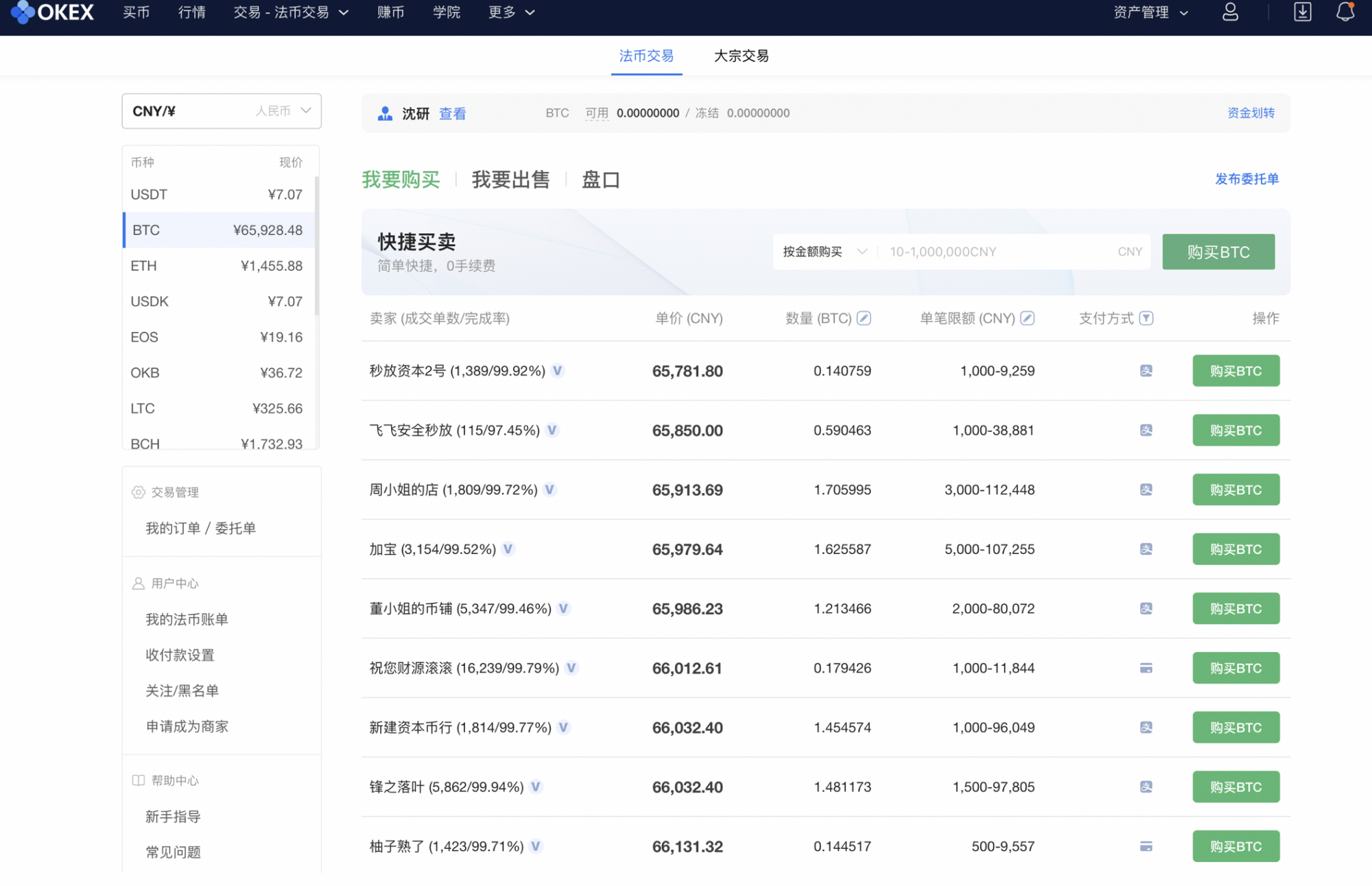
Task: Open 我的法币账单
Action: coord(187,619)
